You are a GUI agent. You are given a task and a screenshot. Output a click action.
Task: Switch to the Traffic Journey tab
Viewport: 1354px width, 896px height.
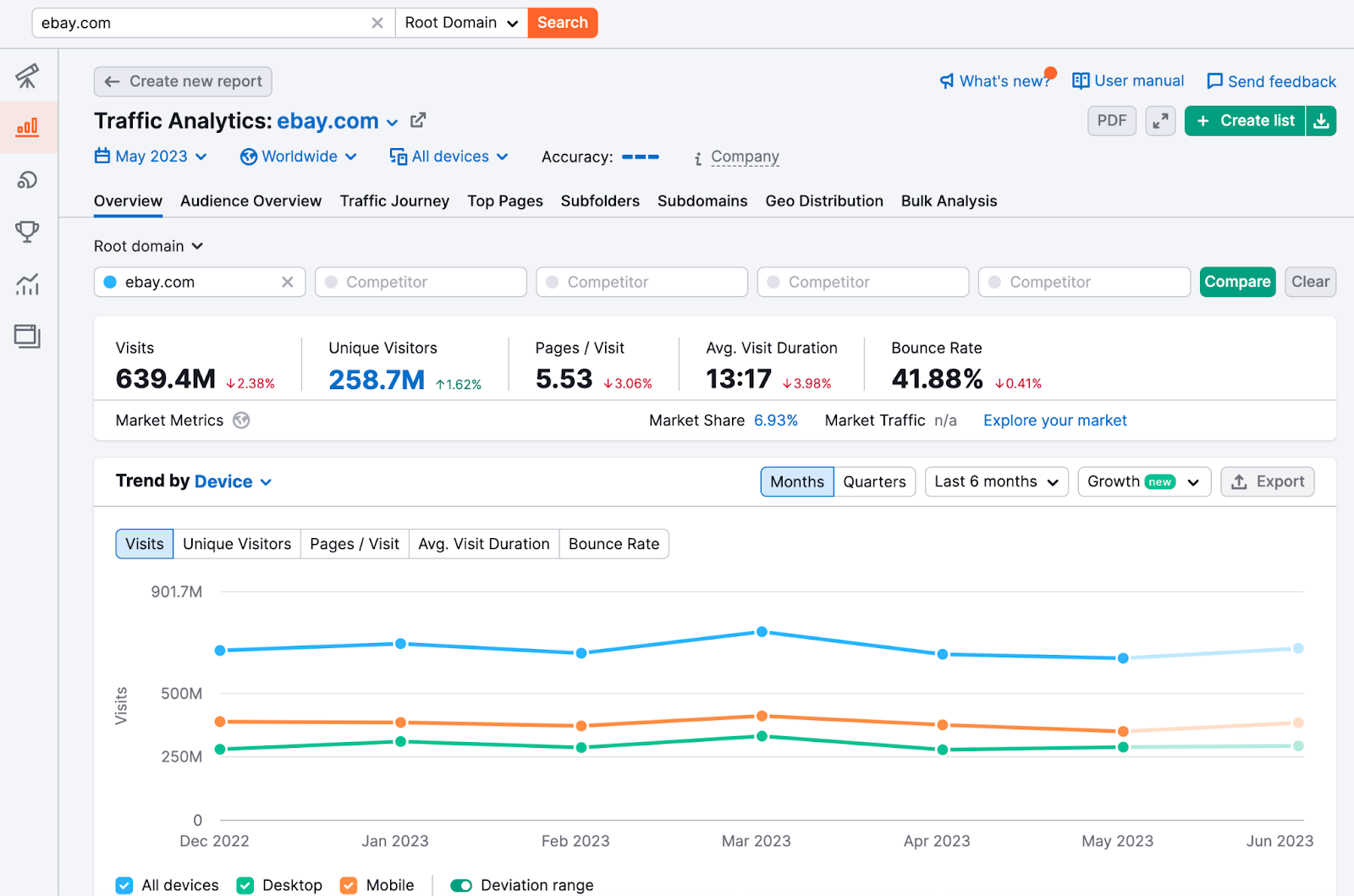394,201
